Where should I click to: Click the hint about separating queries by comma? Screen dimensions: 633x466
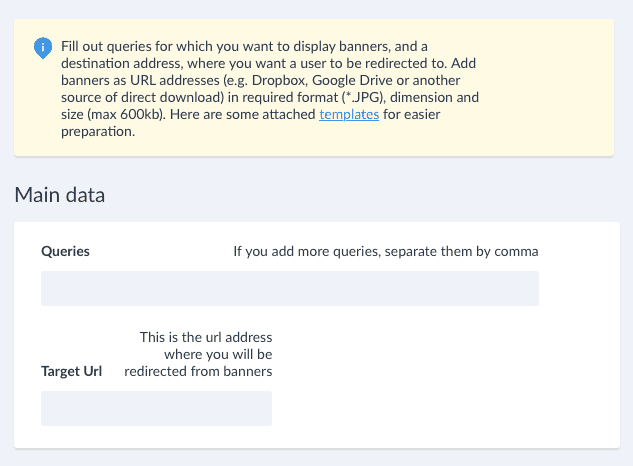coord(386,251)
